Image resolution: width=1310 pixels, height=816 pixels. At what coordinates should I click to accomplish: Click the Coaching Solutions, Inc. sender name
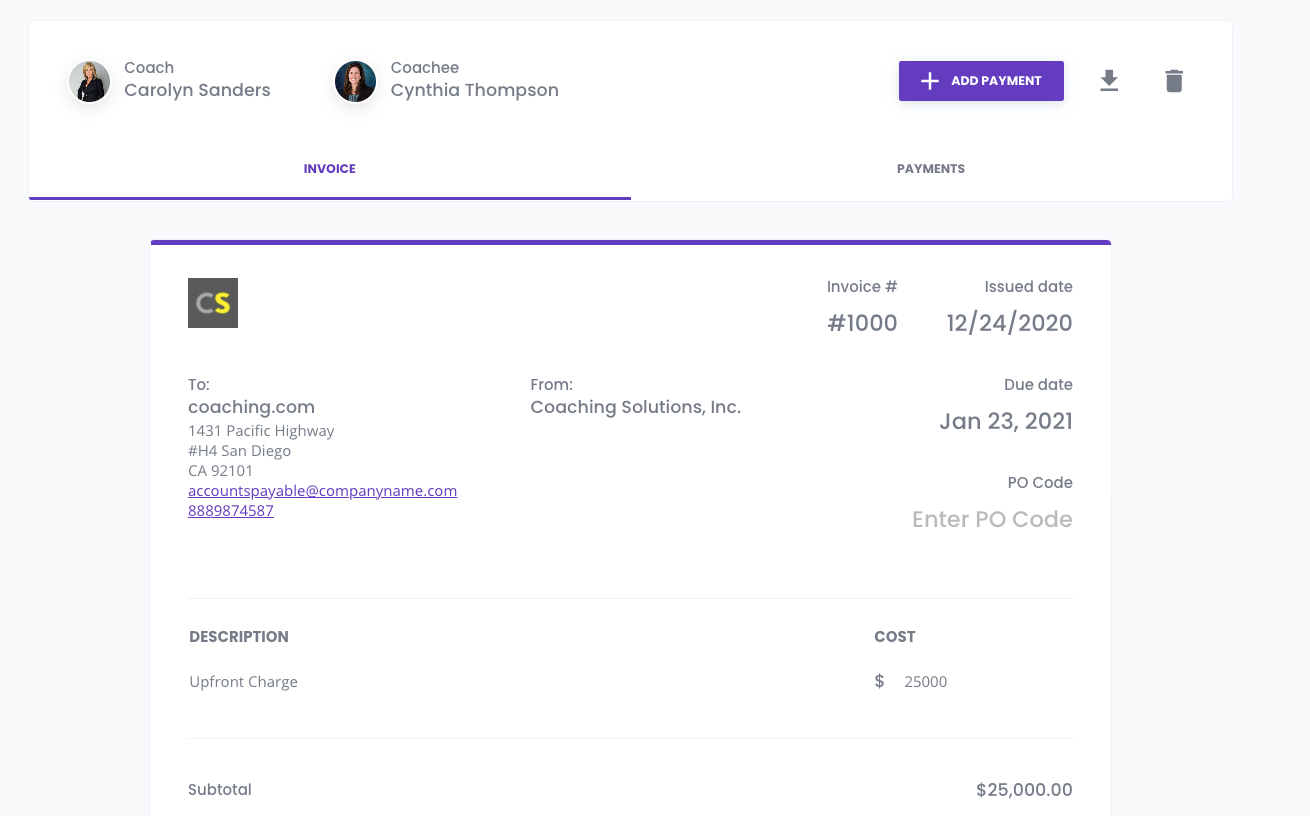636,407
